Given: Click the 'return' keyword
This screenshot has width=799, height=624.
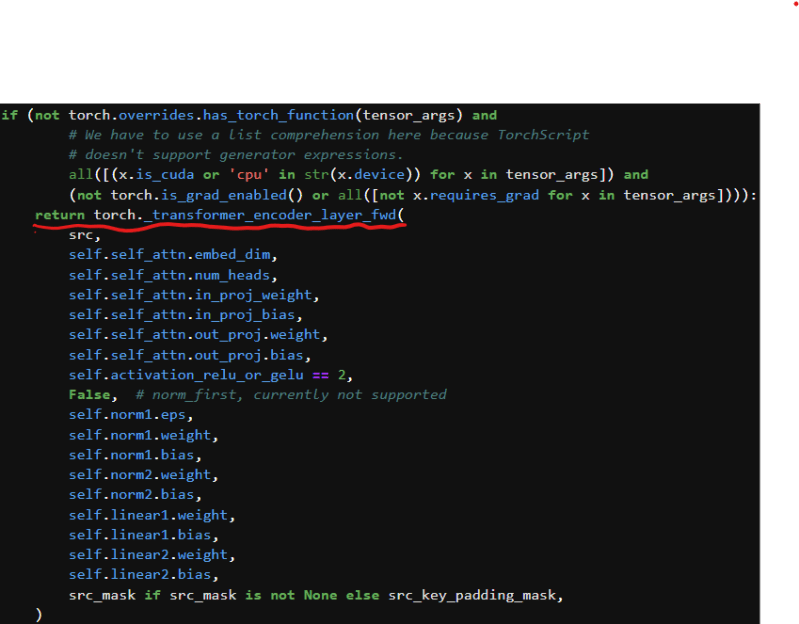Looking at the screenshot, I should pos(60,215).
